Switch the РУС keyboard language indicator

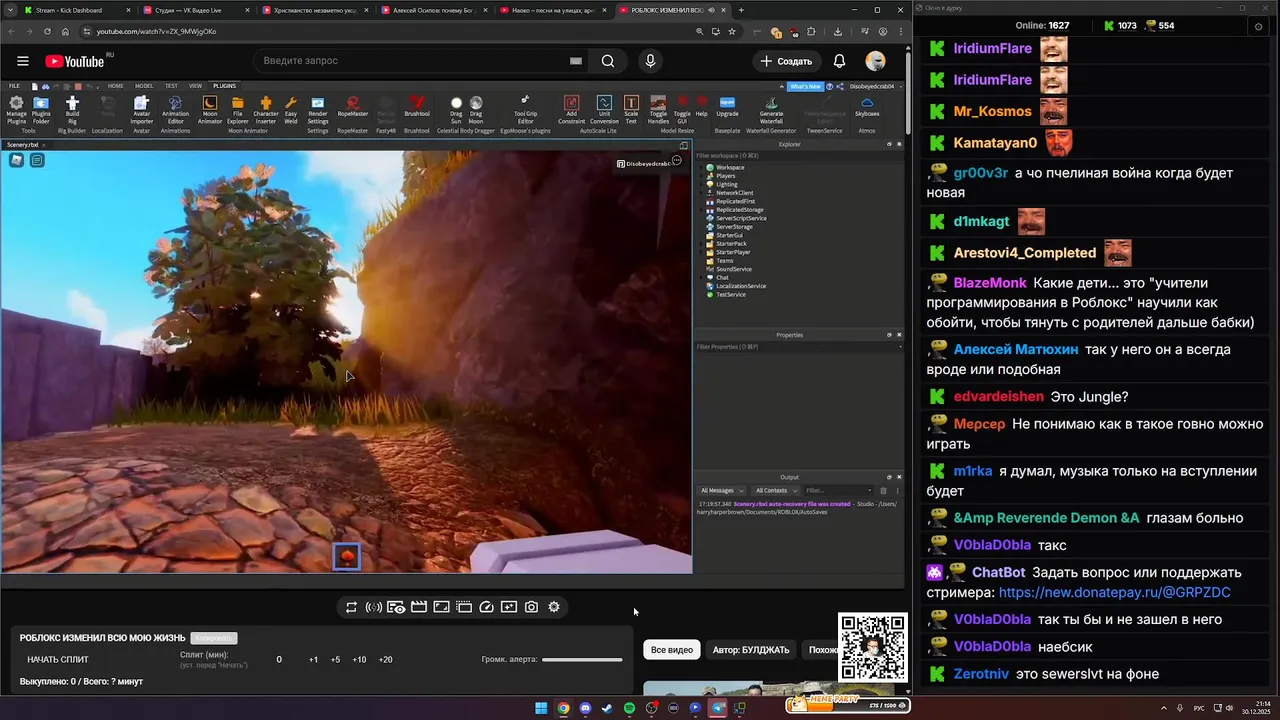click(x=1199, y=708)
